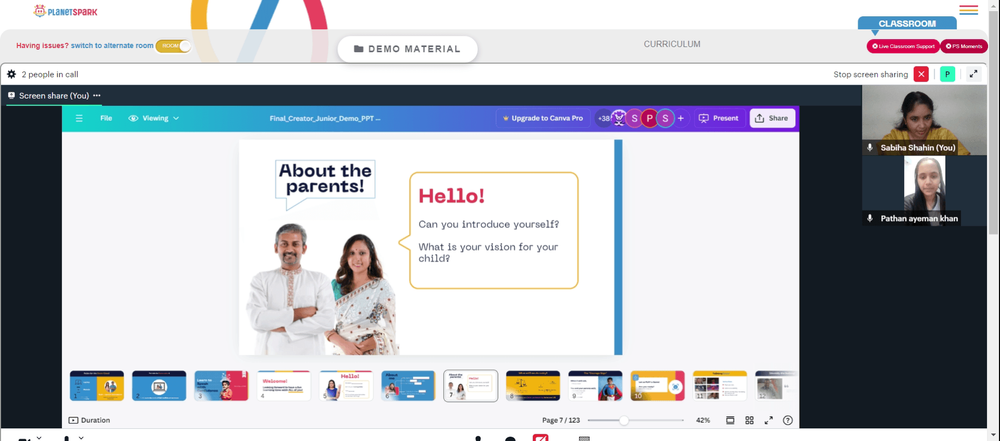Image resolution: width=1000 pixels, height=441 pixels.
Task: Open the Viewing mode dropdown
Action: 154,118
